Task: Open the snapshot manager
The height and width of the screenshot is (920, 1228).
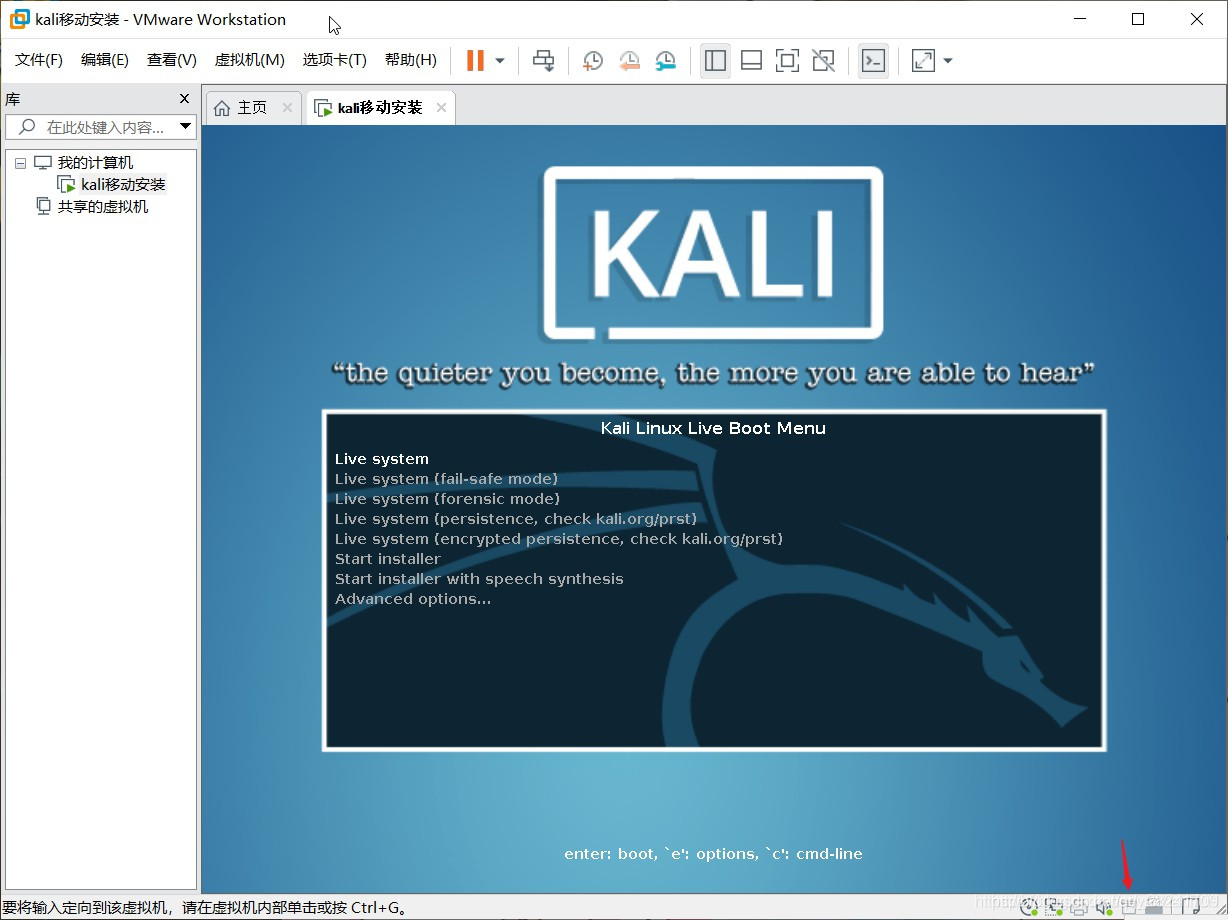Action: 665,61
